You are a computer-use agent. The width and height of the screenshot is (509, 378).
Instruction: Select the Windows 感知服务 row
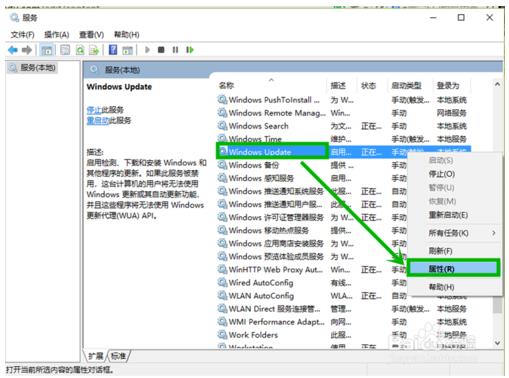coord(312,178)
